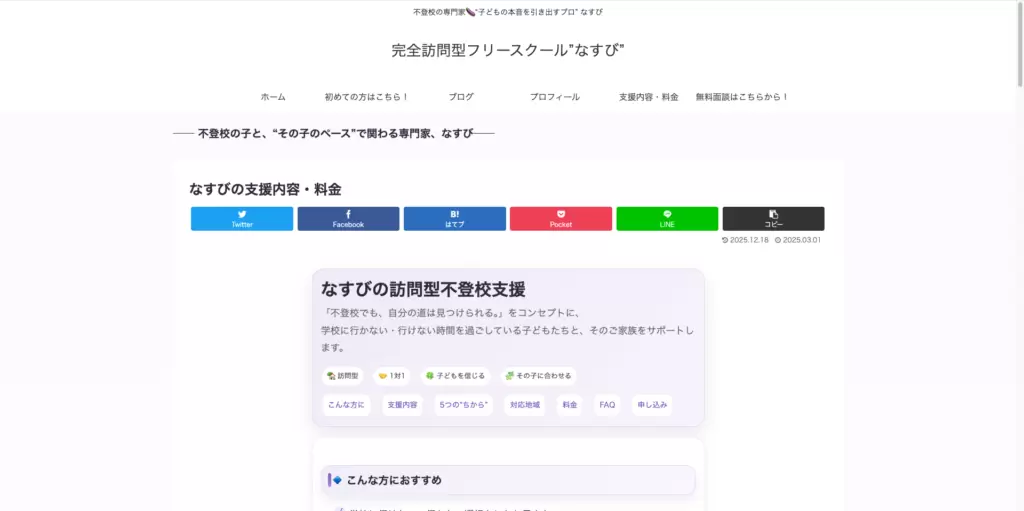Click the 訪問型 tag chip
This screenshot has height=511, width=1024.
(x=343, y=376)
